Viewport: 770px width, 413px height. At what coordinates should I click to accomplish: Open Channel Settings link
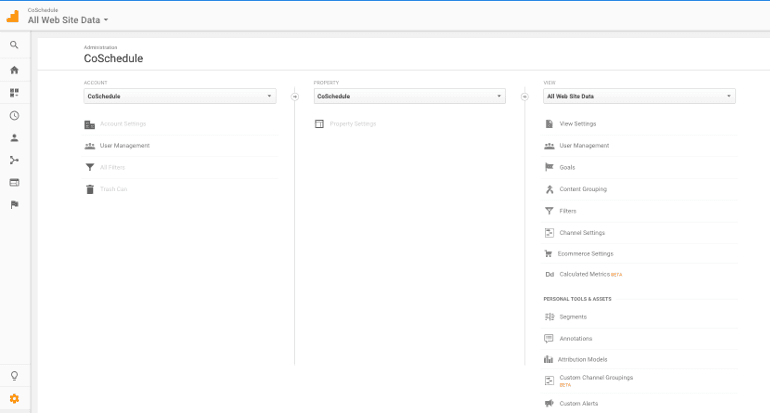click(582, 233)
